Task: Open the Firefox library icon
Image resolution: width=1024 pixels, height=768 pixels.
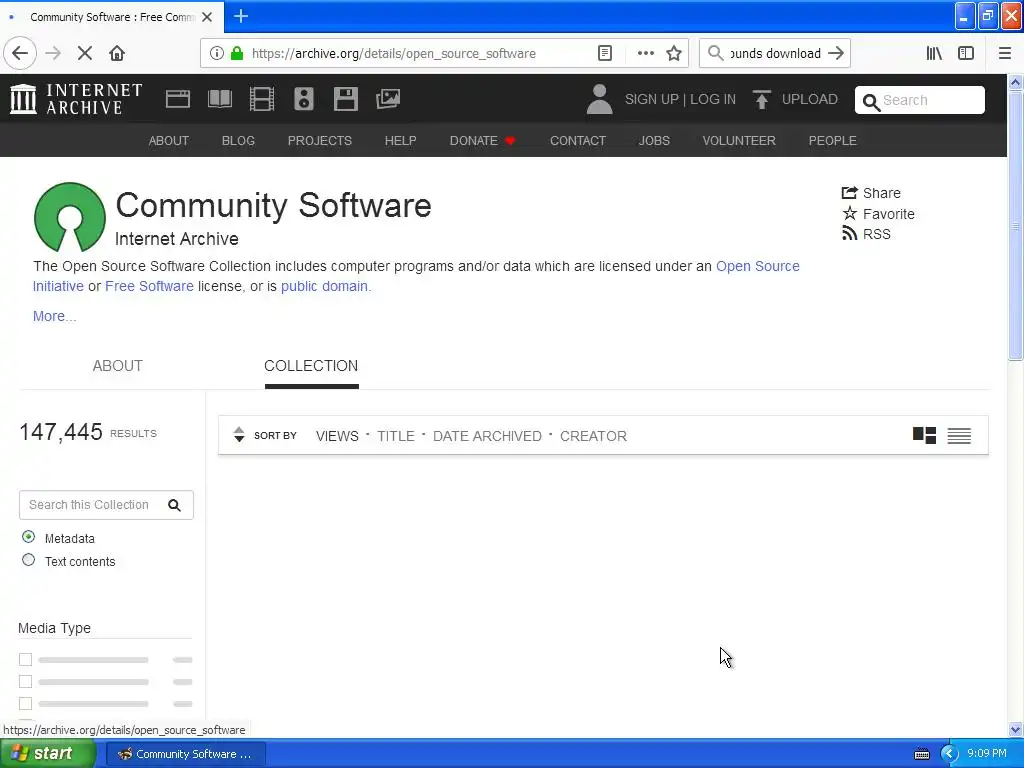Action: click(934, 54)
